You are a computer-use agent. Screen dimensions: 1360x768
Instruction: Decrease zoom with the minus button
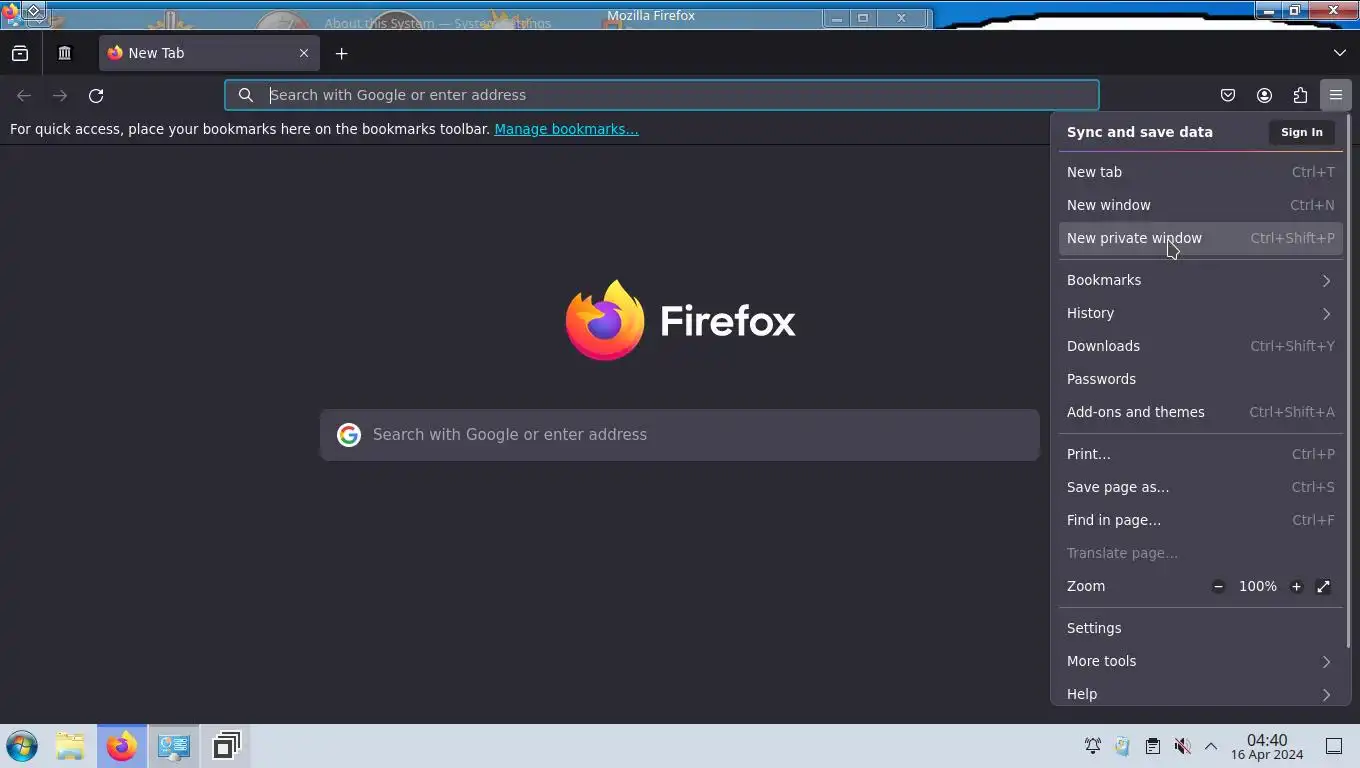tap(1218, 587)
